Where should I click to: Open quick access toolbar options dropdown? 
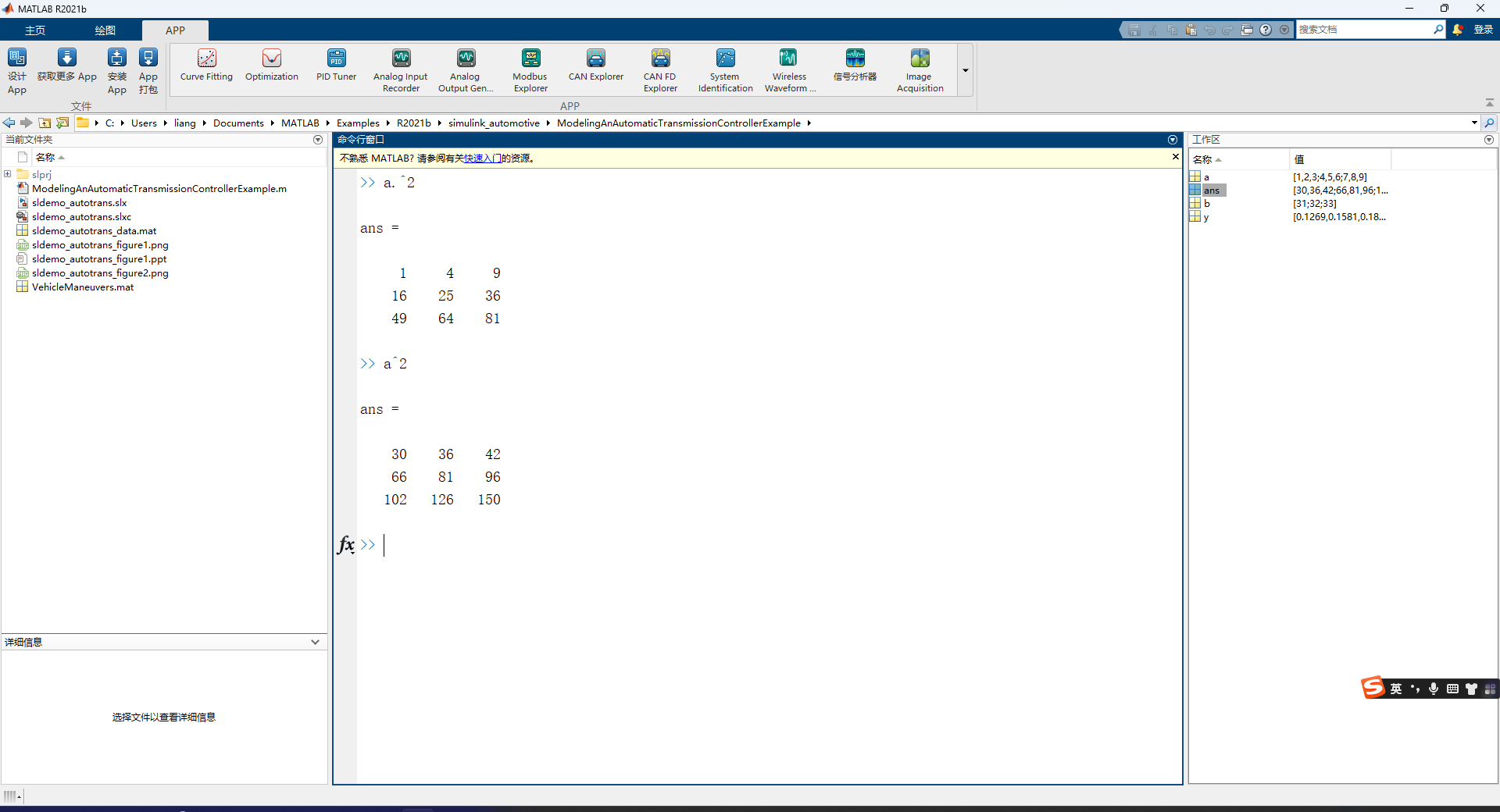(1284, 30)
